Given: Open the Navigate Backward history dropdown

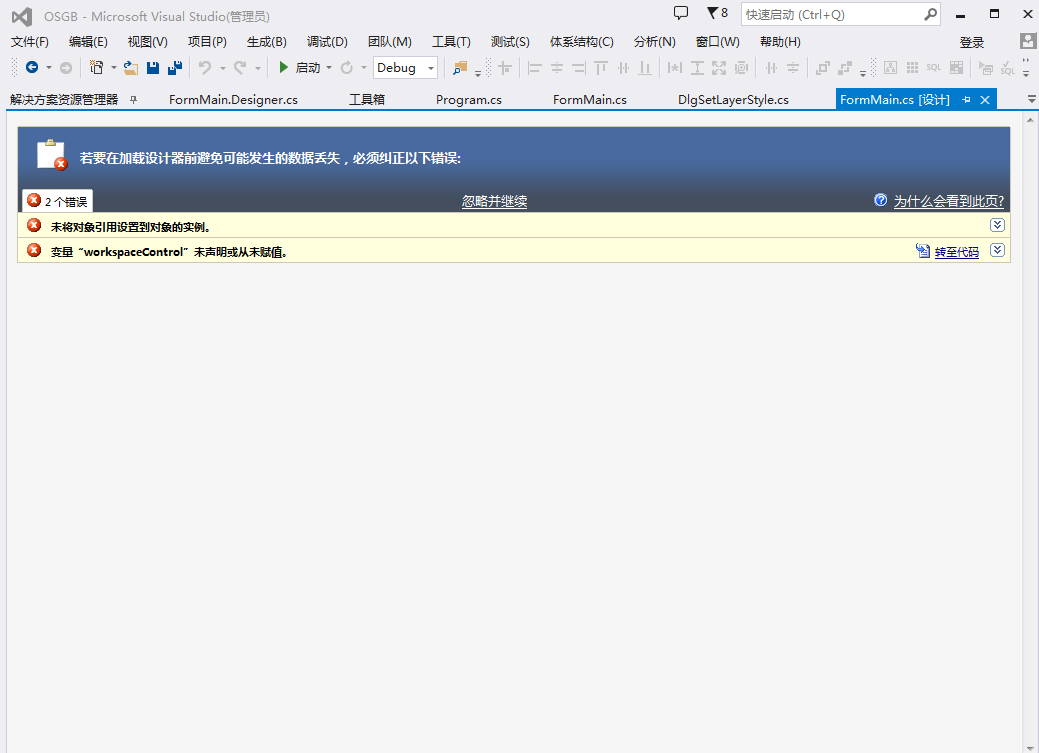Looking at the screenshot, I should (48, 68).
